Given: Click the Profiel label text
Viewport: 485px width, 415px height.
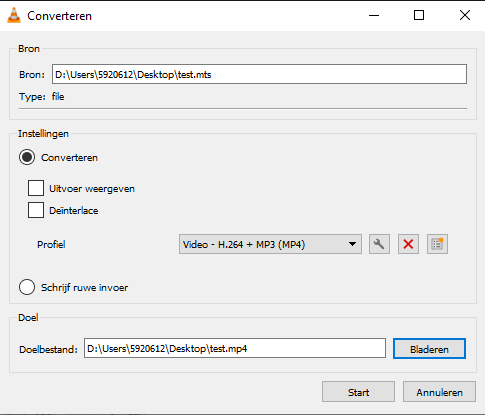Looking at the screenshot, I should (51, 244).
